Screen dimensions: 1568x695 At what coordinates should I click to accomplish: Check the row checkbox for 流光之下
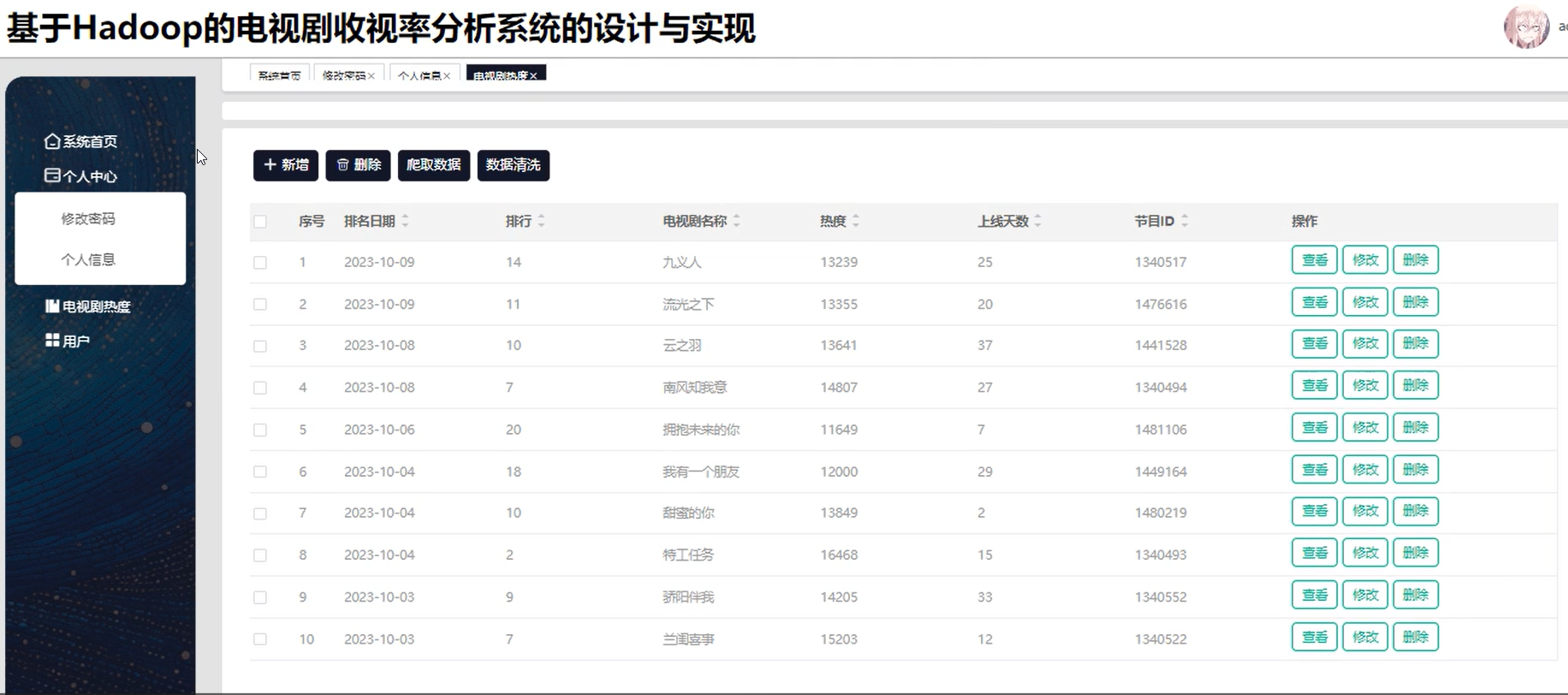(260, 305)
